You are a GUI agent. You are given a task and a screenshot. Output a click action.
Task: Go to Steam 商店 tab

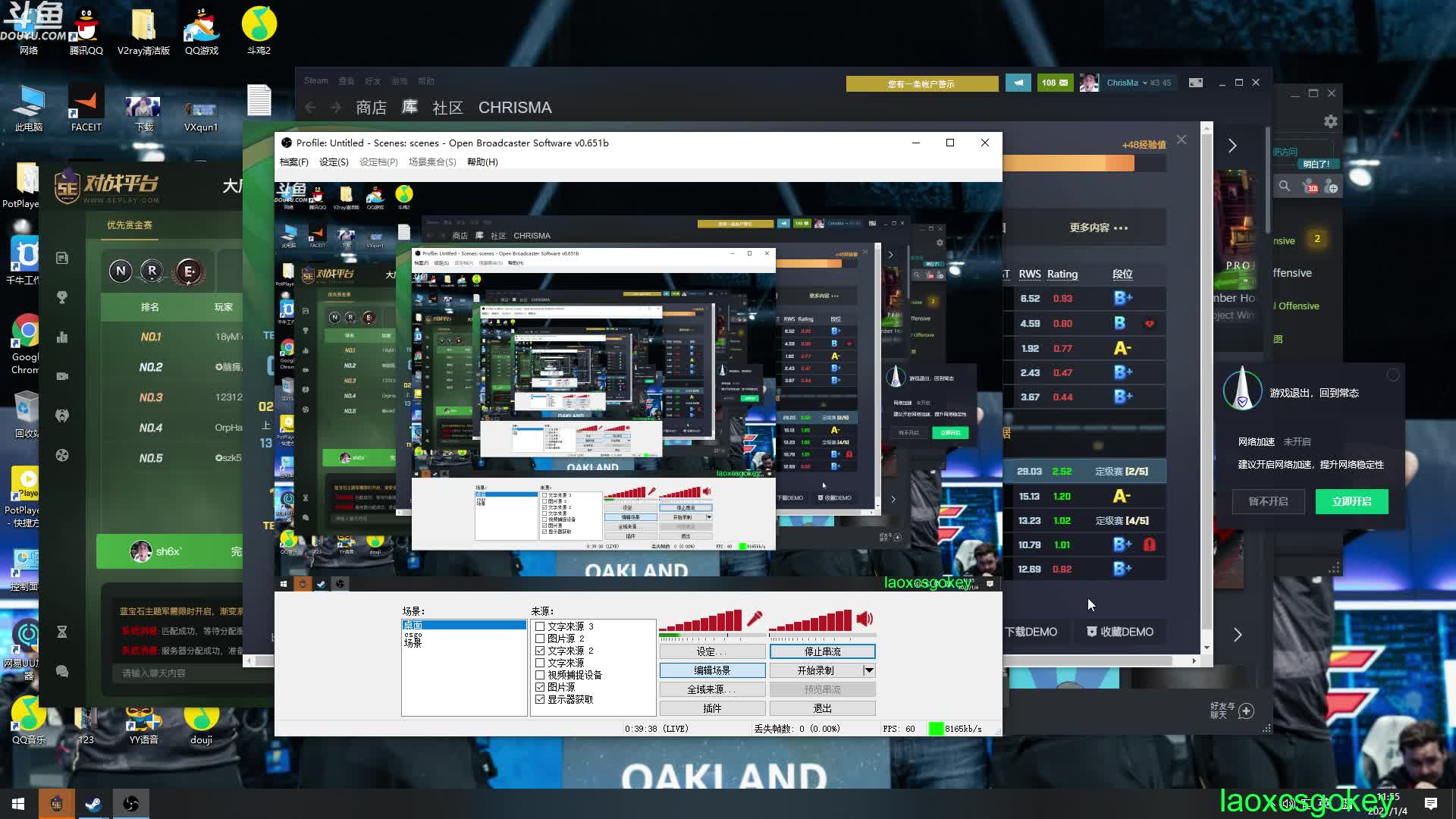(372, 108)
